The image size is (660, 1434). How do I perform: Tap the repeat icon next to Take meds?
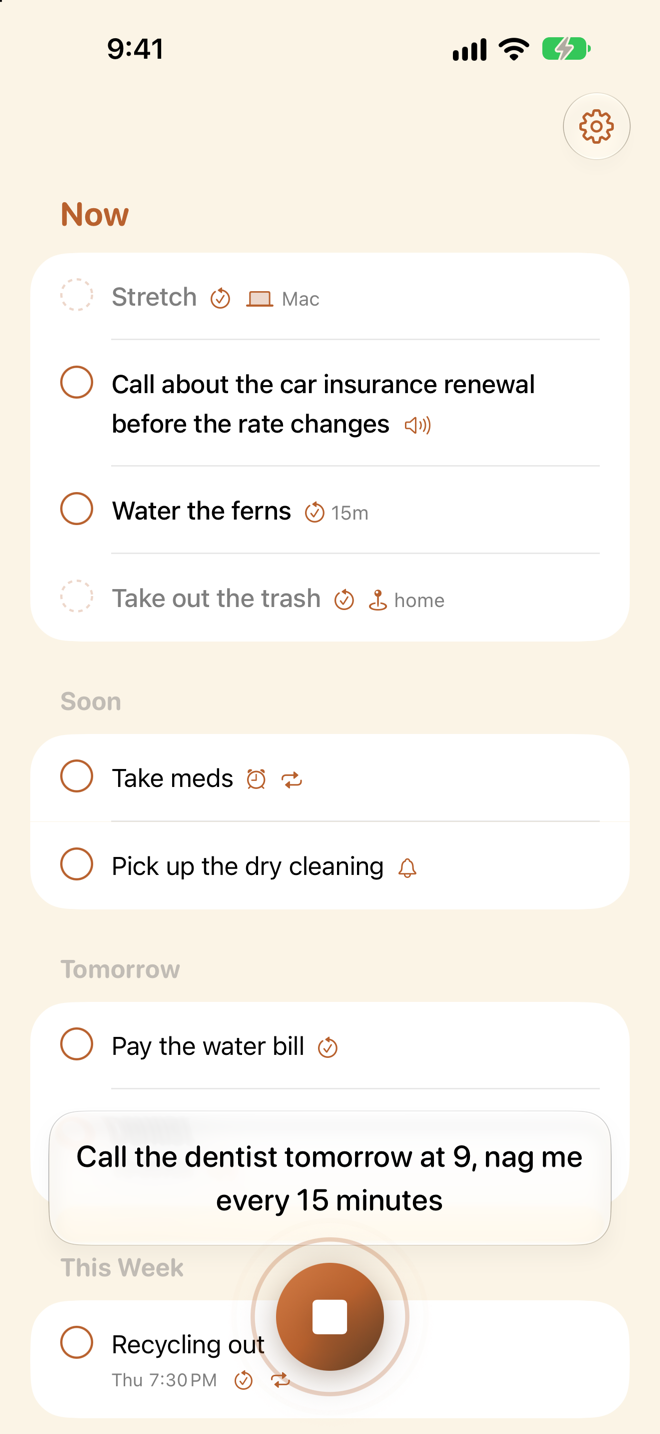[x=291, y=779]
